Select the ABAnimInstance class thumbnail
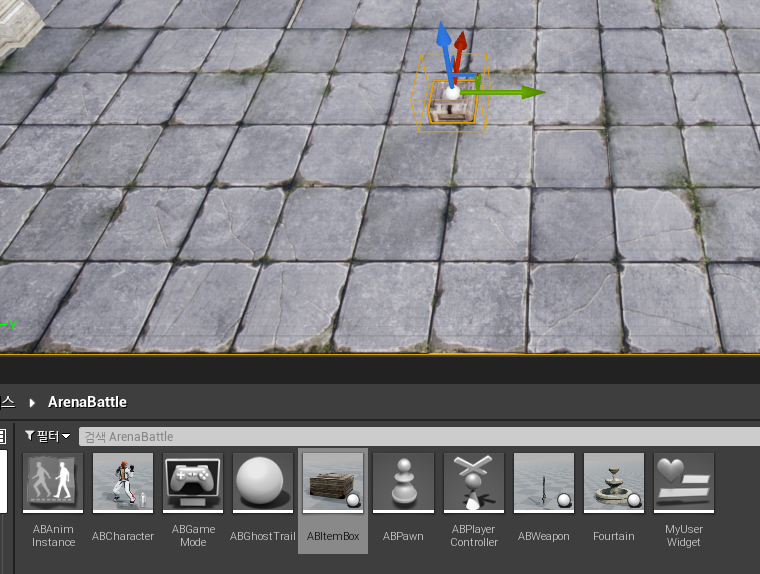This screenshot has width=760, height=574. tap(53, 482)
